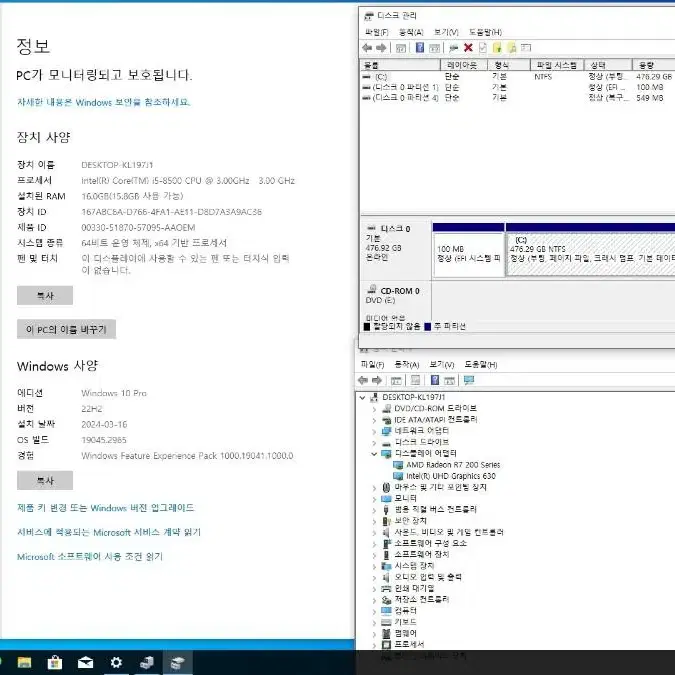The image size is (675, 675).
Task: Collapse 디스플레이 어댑터 node
Action: 374,454
